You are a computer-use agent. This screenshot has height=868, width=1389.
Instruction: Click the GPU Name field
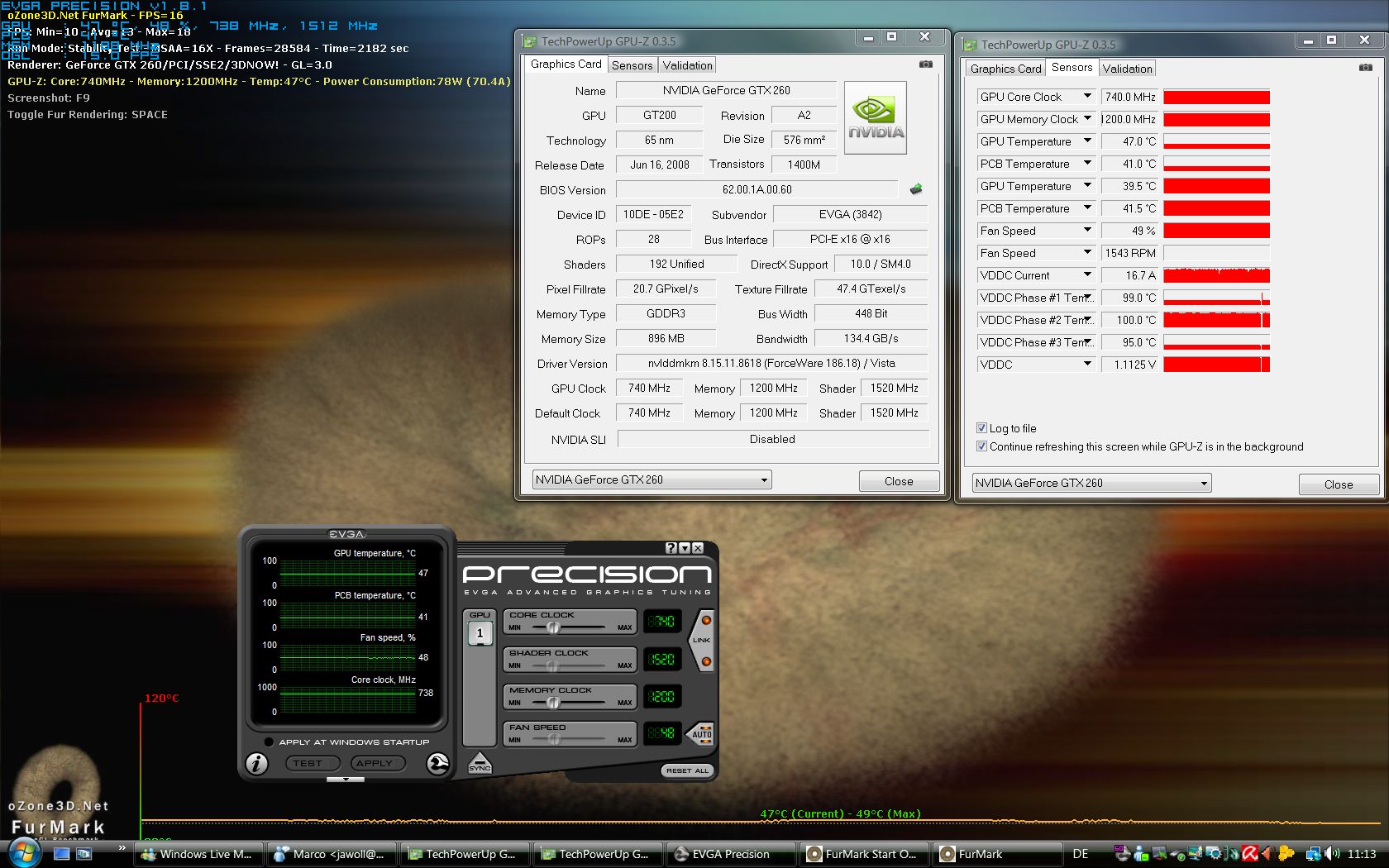(x=726, y=90)
